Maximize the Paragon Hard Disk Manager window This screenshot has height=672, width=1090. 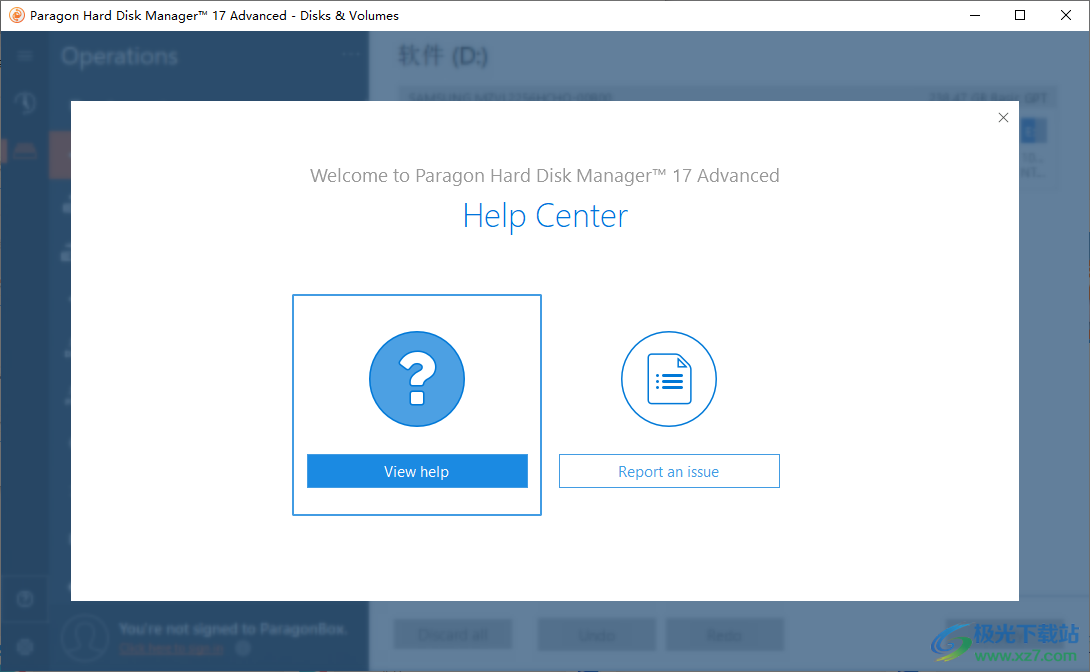click(x=1020, y=15)
